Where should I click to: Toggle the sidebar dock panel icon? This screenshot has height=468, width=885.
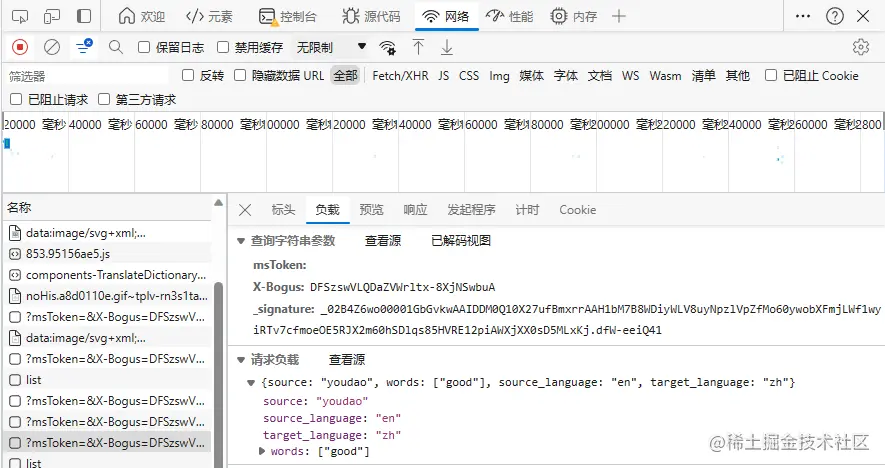[x=84, y=16]
